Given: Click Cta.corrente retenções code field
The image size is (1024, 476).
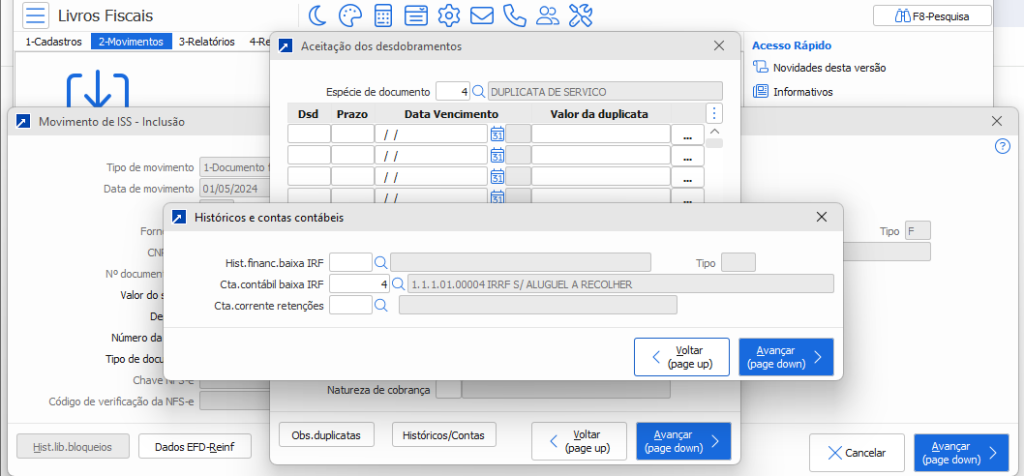Looking at the screenshot, I should coord(351,305).
